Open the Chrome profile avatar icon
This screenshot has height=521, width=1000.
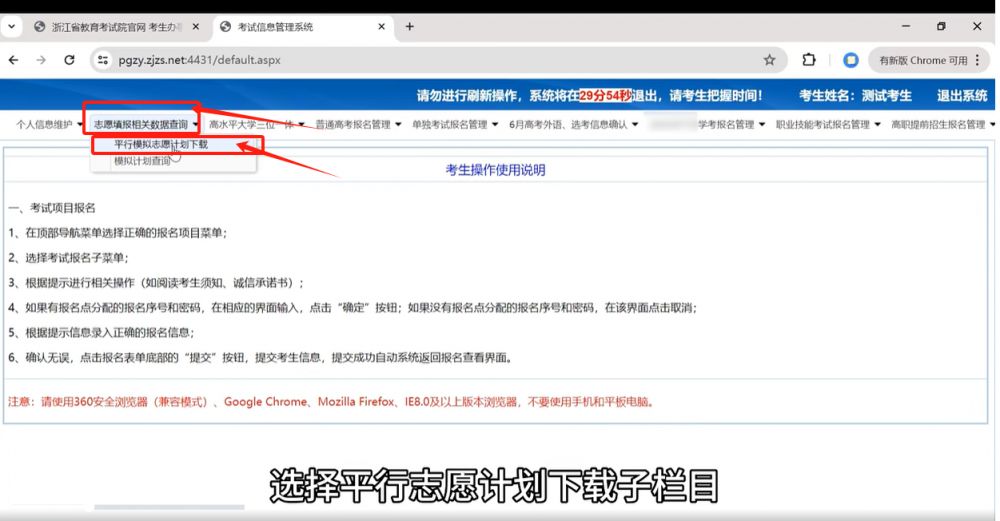pos(851,60)
